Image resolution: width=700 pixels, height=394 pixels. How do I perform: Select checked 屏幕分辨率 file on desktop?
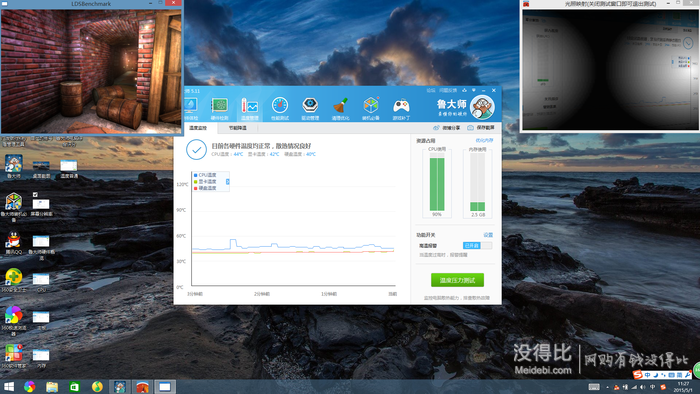pyautogui.click(x=41, y=205)
